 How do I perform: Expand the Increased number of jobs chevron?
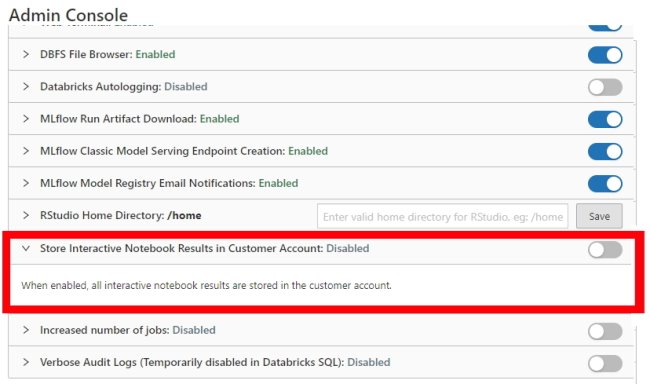pos(26,330)
